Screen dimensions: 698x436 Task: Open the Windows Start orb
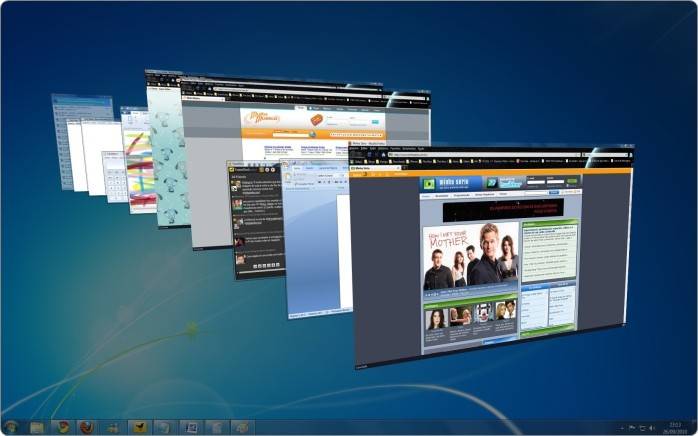pyautogui.click(x=10, y=428)
